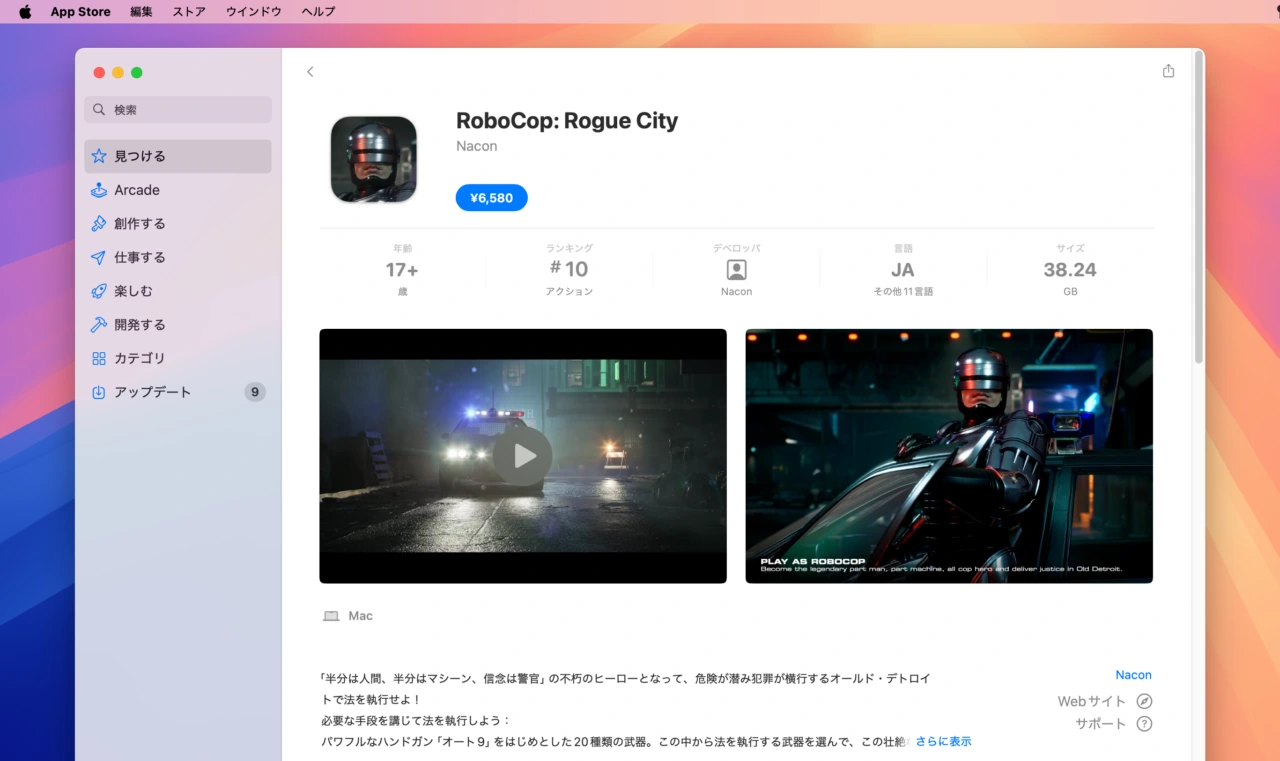The image size is (1280, 761).
Task: Go to 楽しむ (Play) section
Action: [133, 291]
